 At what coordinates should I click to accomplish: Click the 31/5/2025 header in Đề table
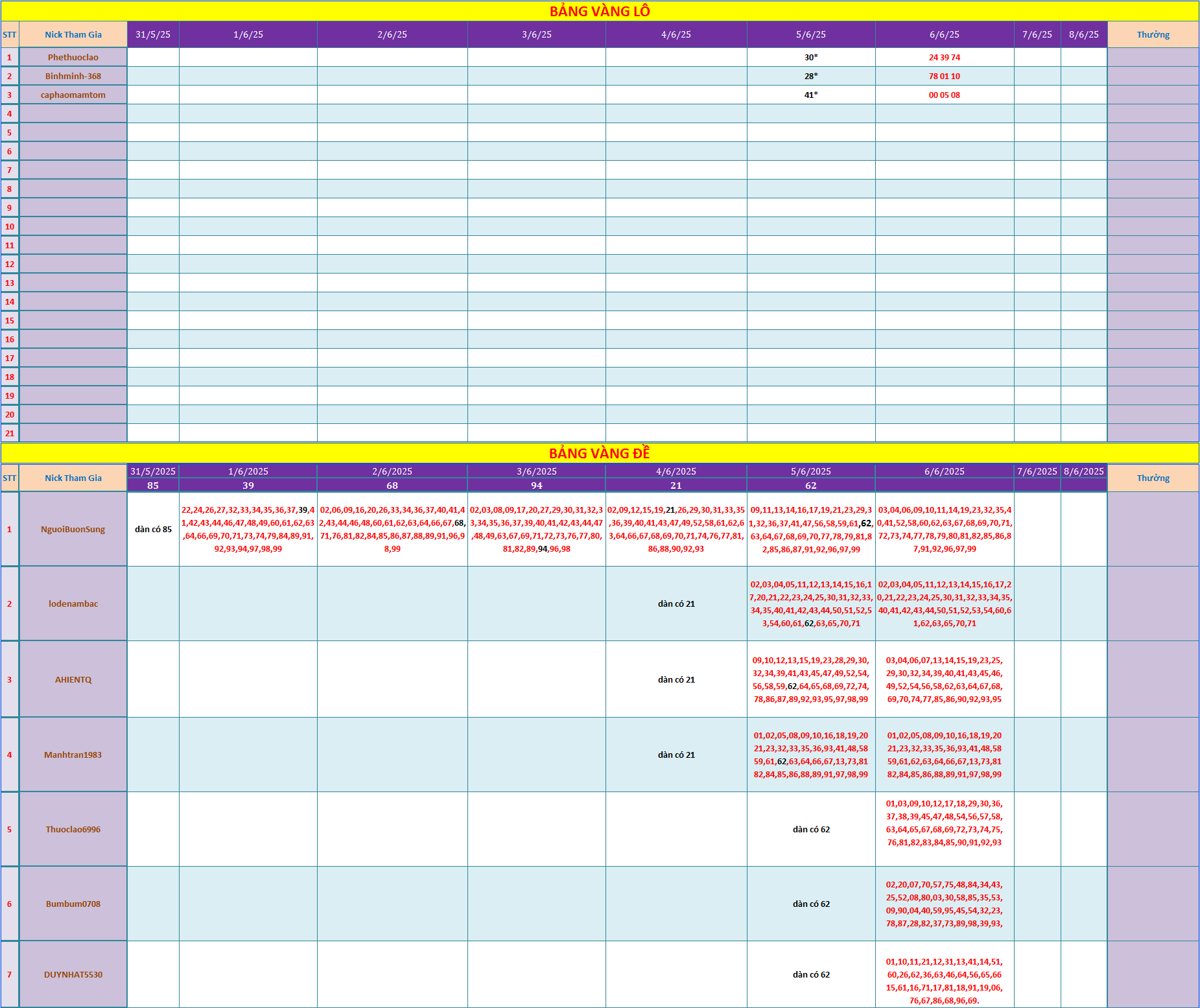coord(153,471)
